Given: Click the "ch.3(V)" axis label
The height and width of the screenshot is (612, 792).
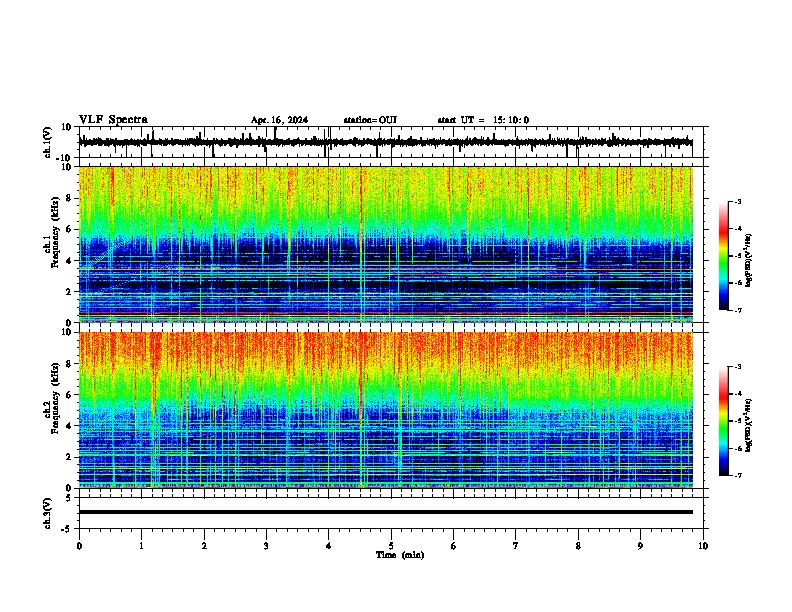Looking at the screenshot, I should pyautogui.click(x=48, y=514).
